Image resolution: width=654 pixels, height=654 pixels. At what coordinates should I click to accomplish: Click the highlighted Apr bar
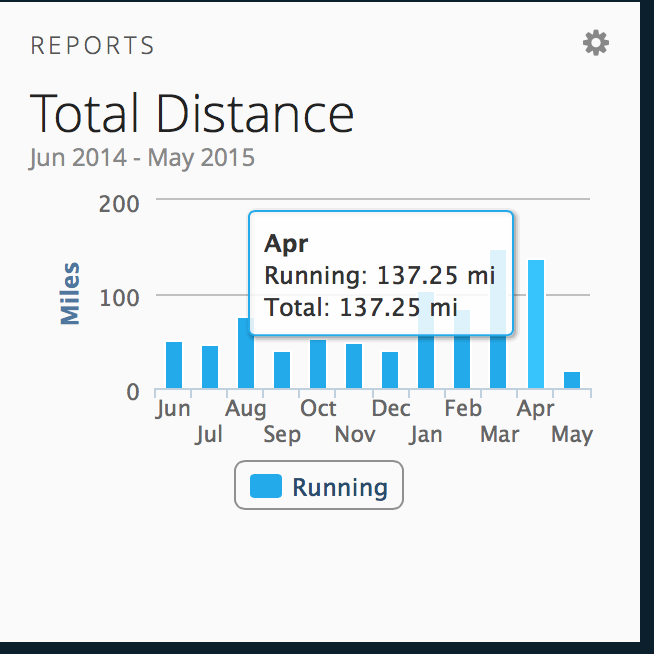click(x=535, y=325)
